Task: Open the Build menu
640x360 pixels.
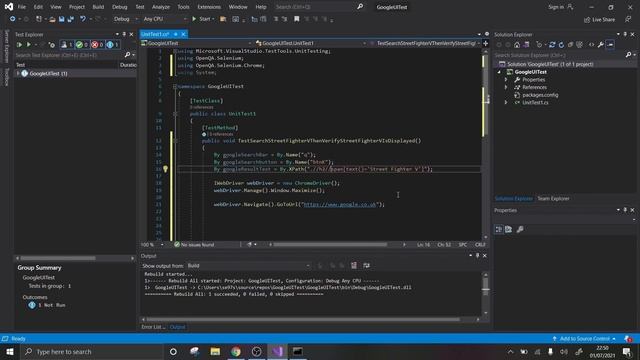Action: coord(98,7)
